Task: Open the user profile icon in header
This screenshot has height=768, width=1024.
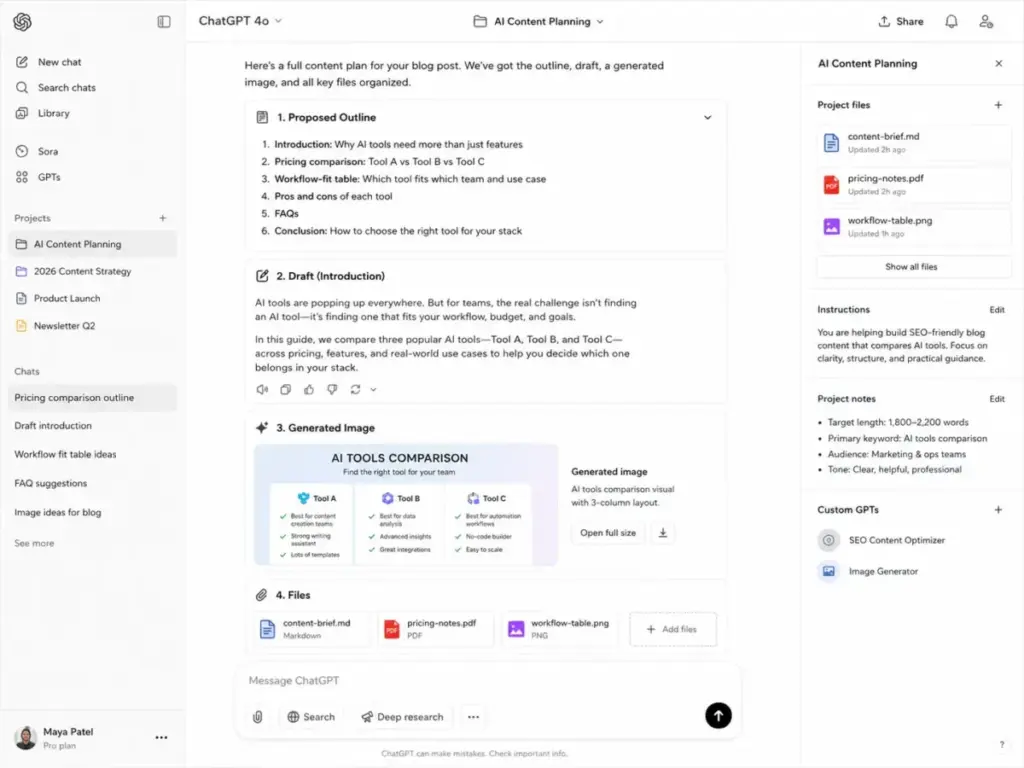Action: pyautogui.click(x=986, y=22)
